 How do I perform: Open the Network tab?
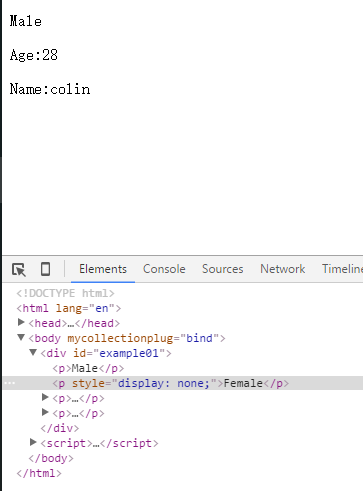(283, 269)
